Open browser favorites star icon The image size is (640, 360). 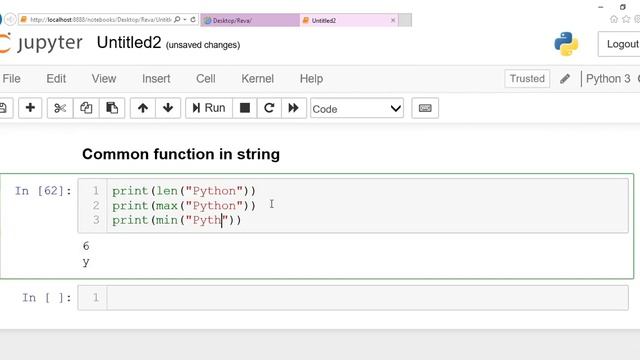626,19
